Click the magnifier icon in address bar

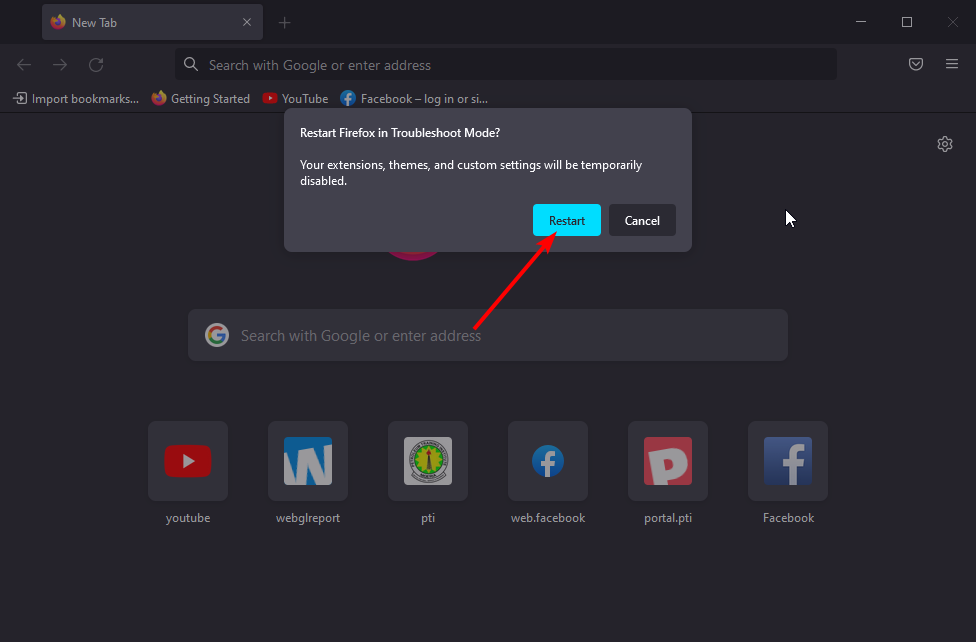(191, 65)
